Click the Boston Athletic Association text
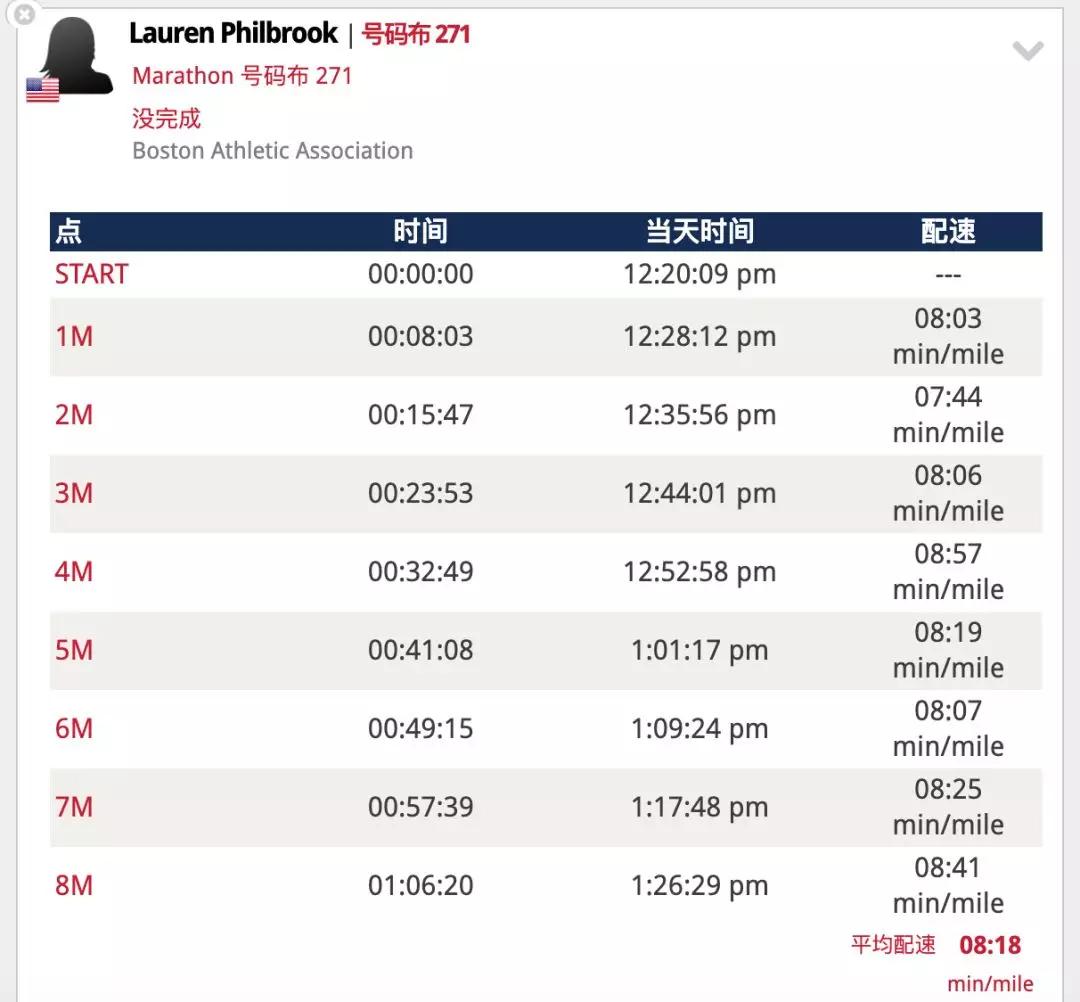Screen dimensions: 1080x1002 272,151
